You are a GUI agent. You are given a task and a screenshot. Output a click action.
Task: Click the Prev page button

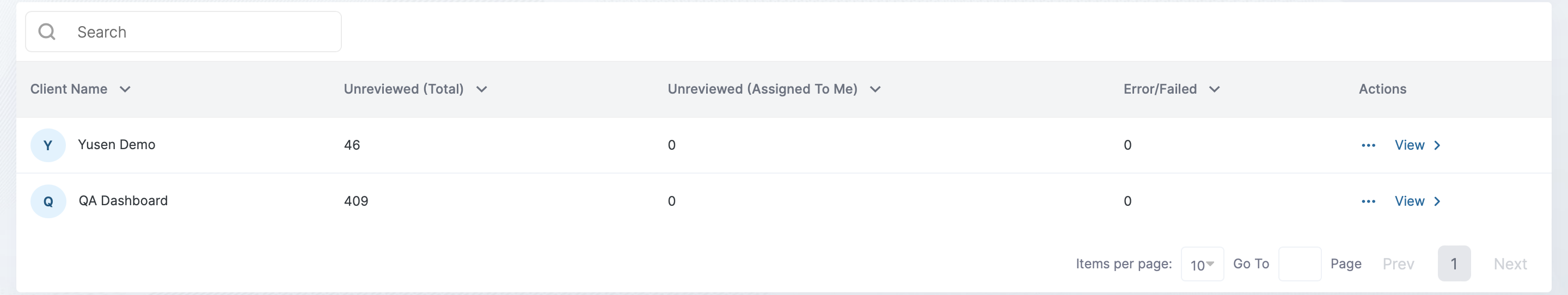click(1398, 264)
